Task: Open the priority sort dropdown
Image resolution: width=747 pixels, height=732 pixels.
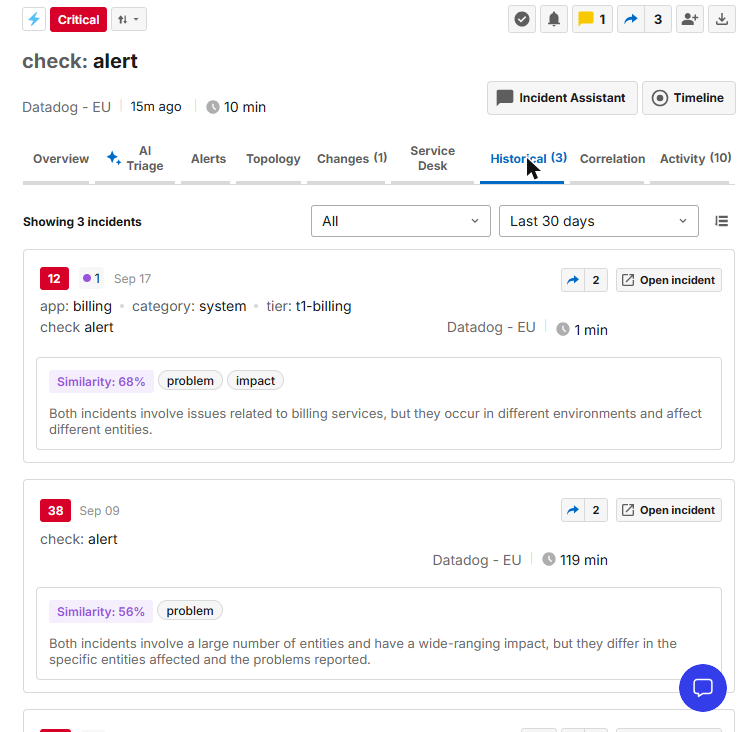Action: tap(129, 20)
